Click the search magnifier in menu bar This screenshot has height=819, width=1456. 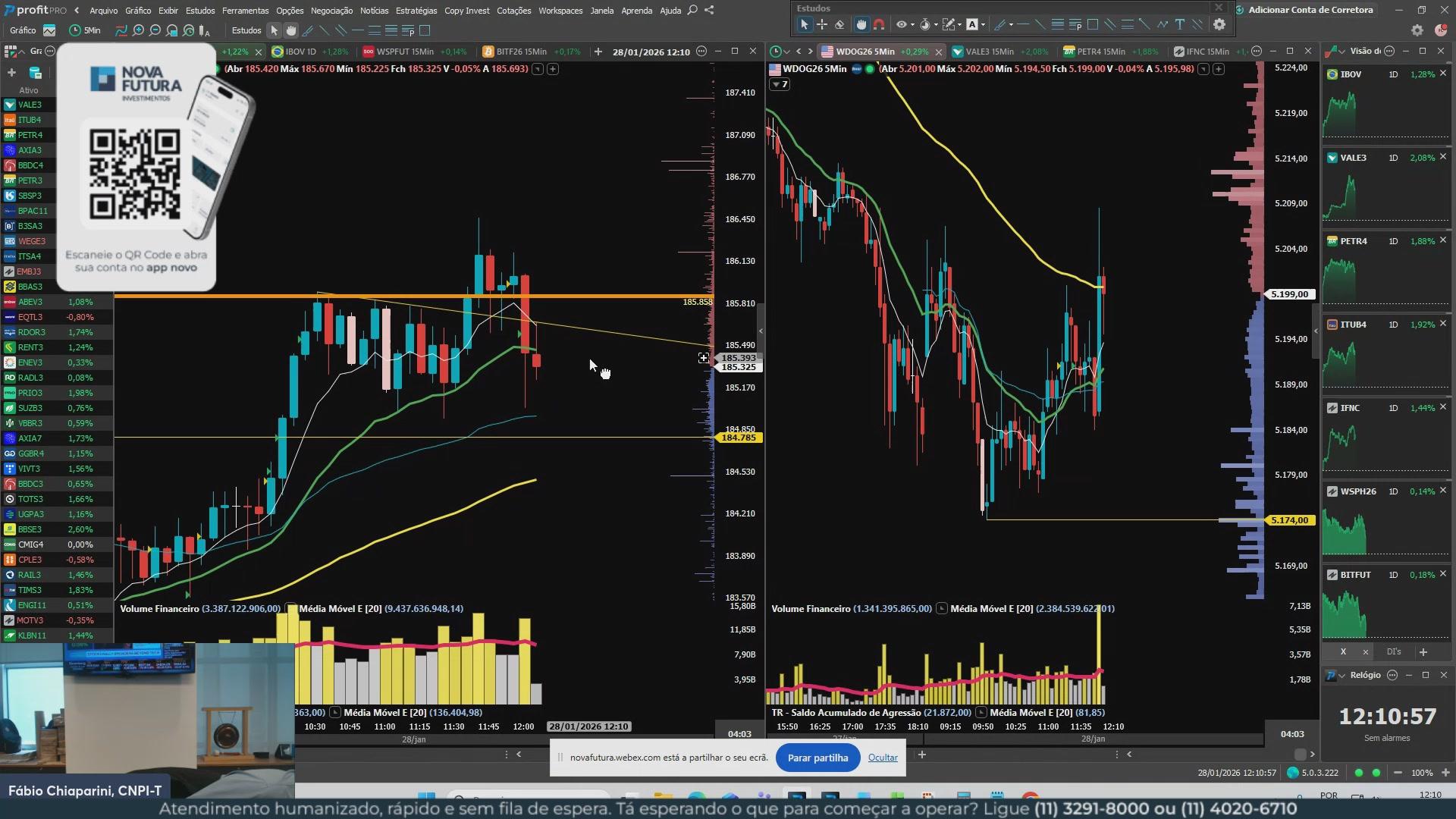click(x=692, y=10)
